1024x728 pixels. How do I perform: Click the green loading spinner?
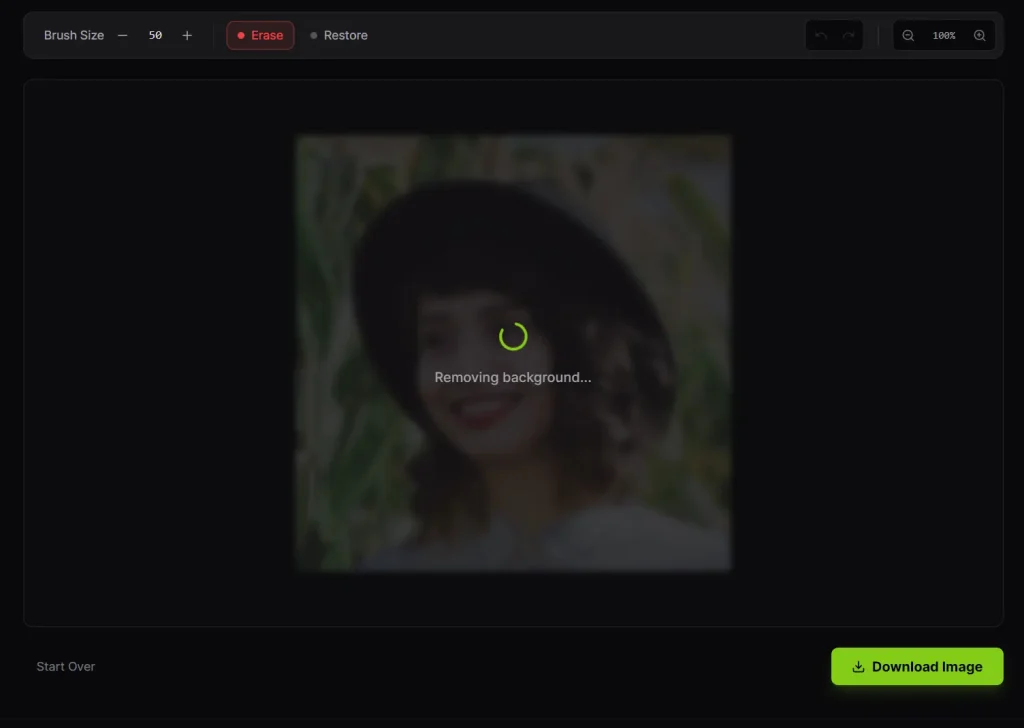(513, 336)
